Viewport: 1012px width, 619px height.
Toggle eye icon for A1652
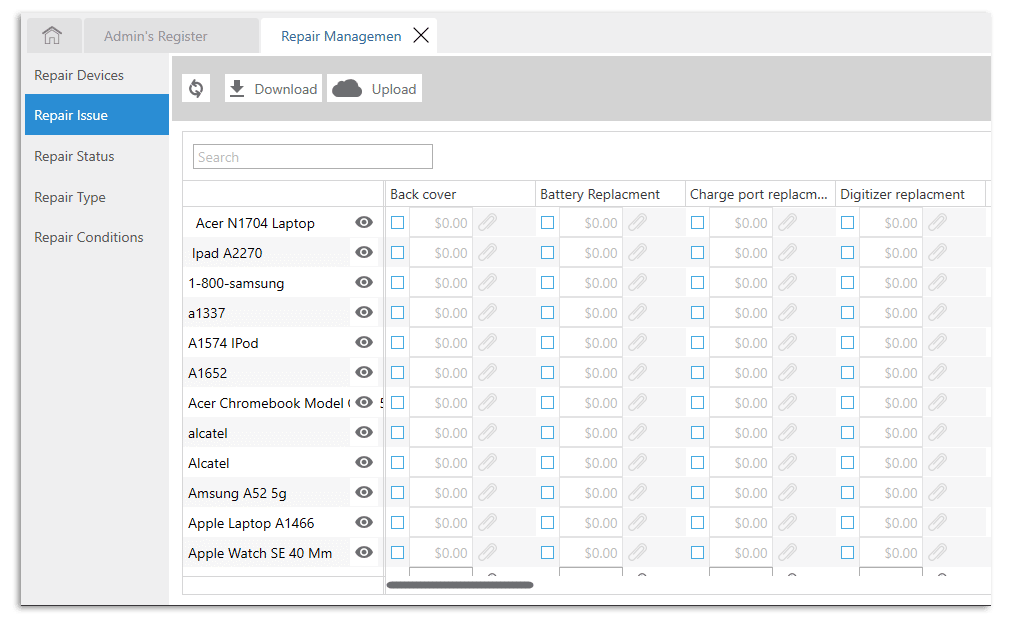coord(364,372)
